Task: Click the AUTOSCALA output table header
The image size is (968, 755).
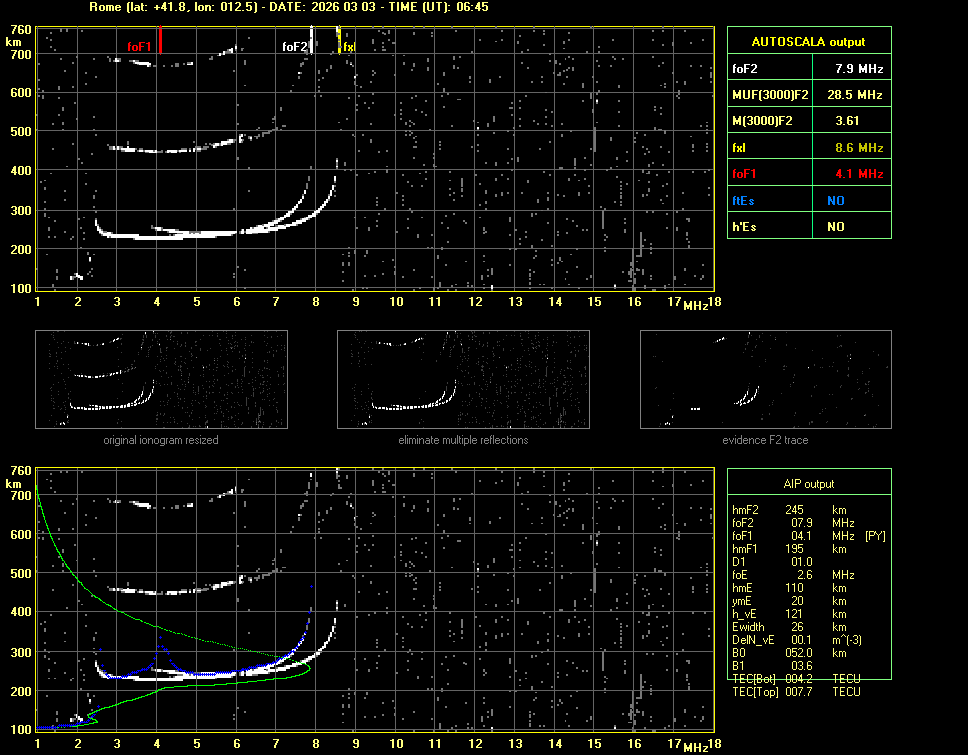Action: (808, 42)
